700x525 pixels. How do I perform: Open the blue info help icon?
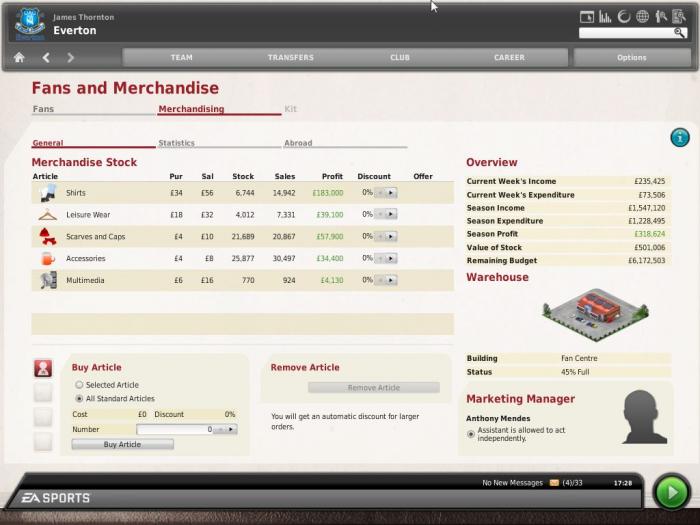tap(679, 138)
